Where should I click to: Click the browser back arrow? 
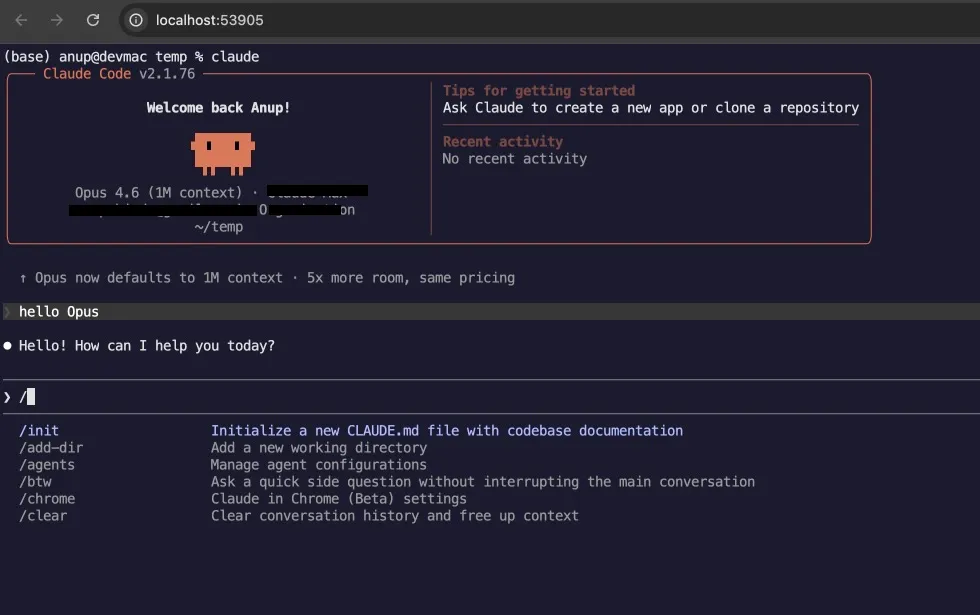pyautogui.click(x=21, y=20)
